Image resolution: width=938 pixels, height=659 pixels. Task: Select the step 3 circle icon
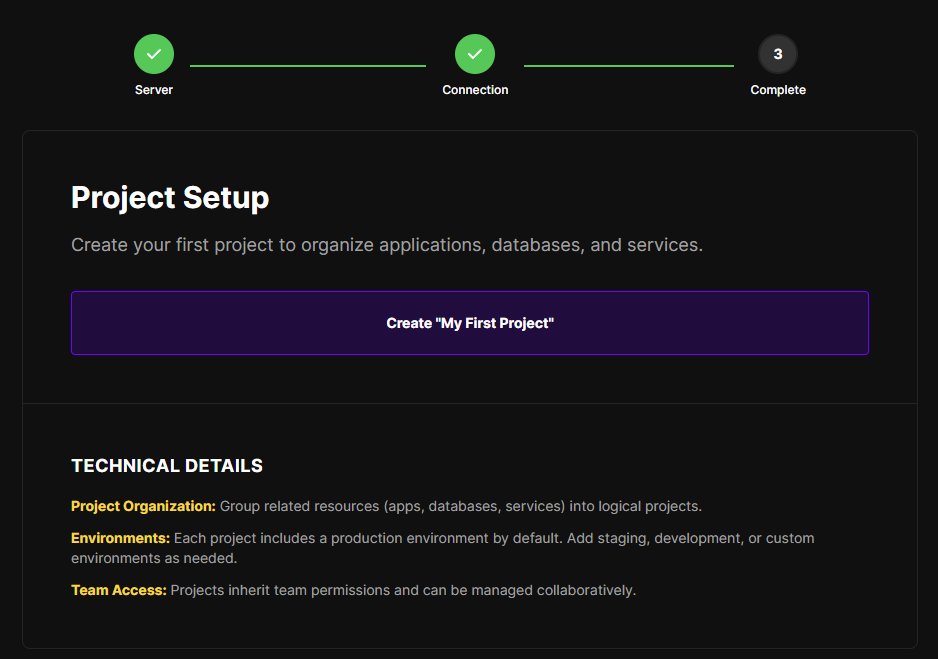(778, 54)
